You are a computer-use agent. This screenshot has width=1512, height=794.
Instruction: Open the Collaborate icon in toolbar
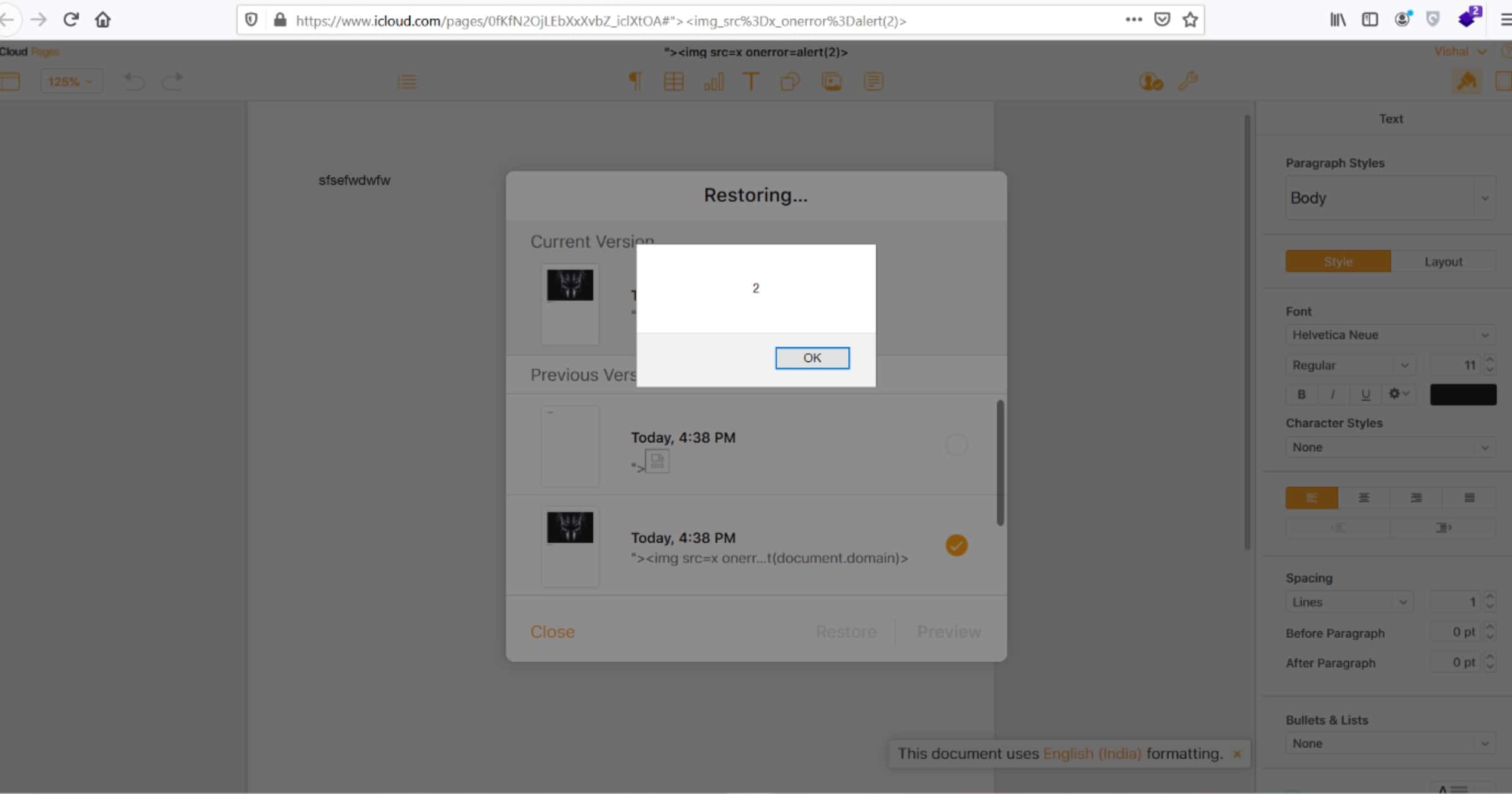1150,81
